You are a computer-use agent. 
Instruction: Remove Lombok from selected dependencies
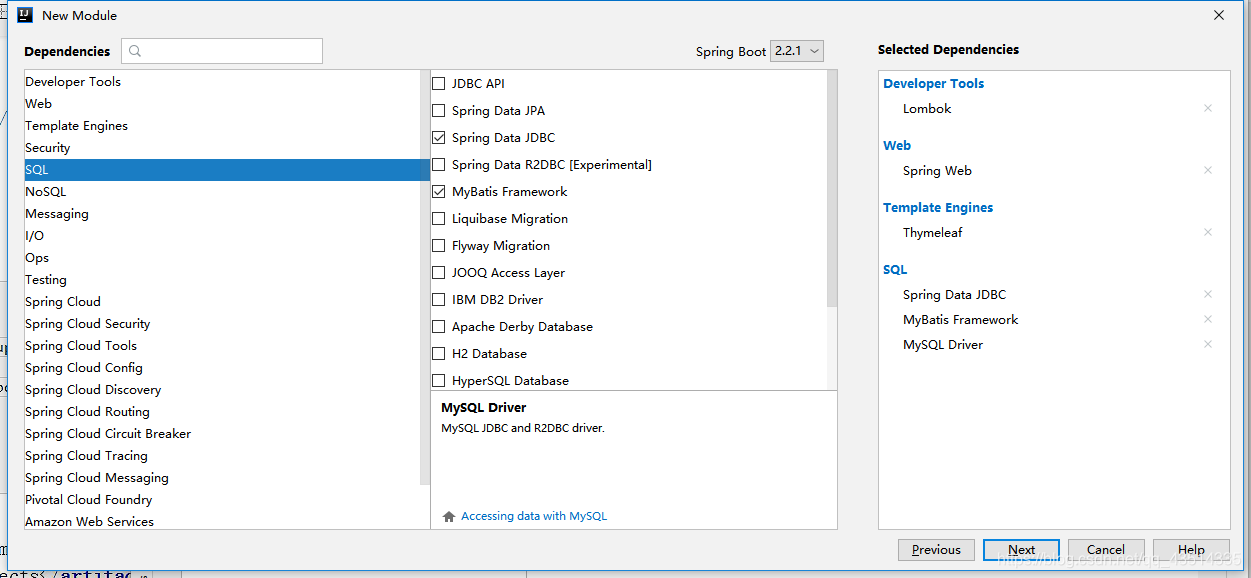click(x=1208, y=108)
